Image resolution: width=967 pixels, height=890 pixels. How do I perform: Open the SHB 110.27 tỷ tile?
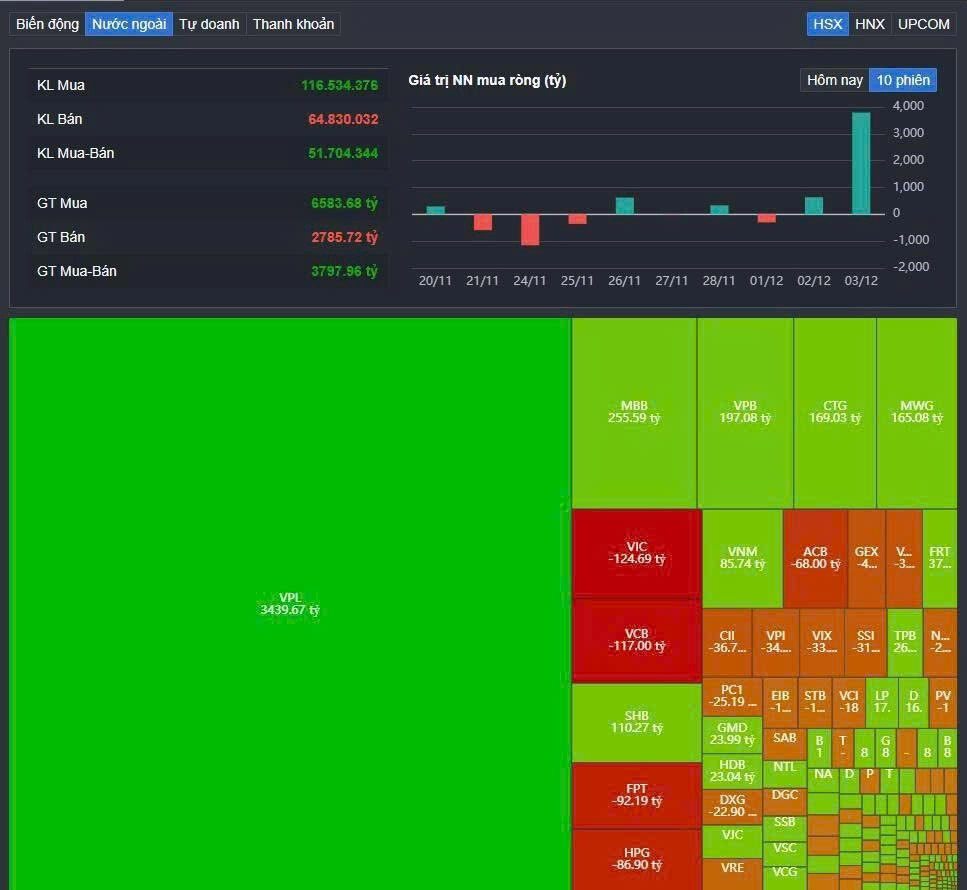636,722
